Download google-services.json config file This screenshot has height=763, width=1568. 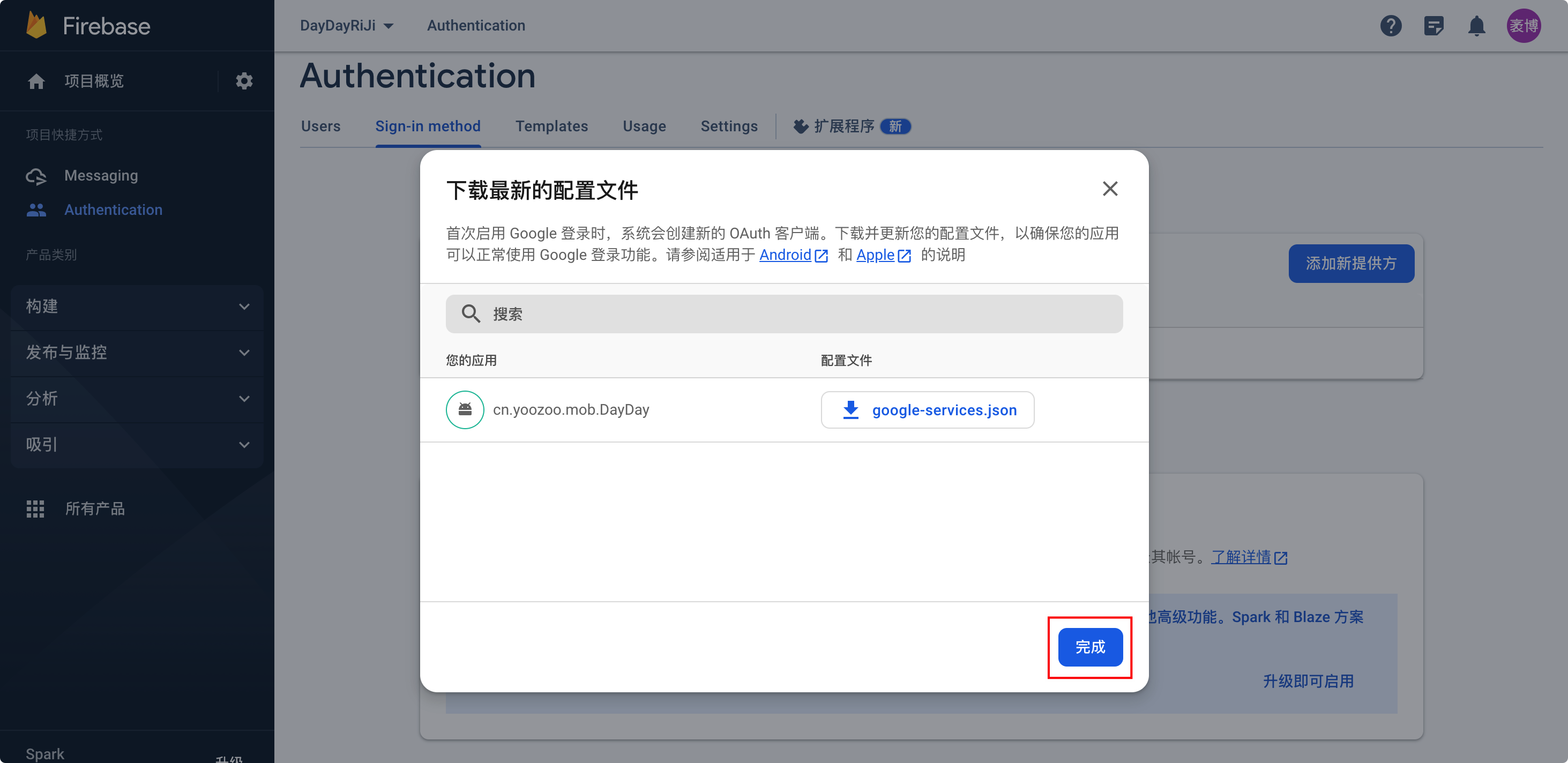coord(927,409)
